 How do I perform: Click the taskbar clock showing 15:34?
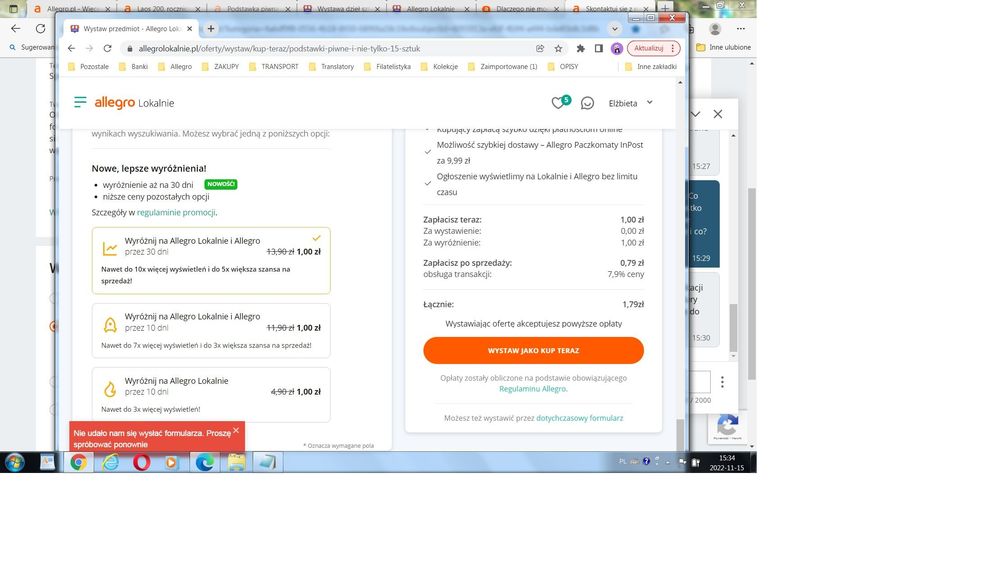point(726,463)
